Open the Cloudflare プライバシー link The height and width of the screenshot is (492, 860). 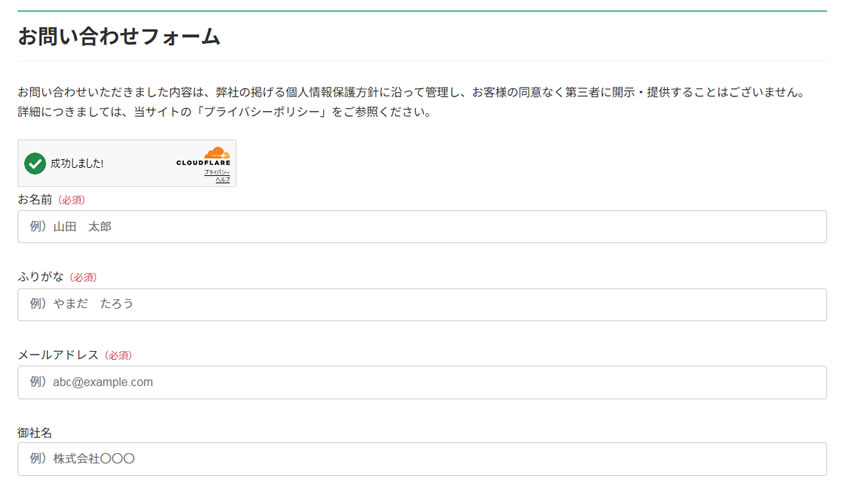click(x=218, y=172)
